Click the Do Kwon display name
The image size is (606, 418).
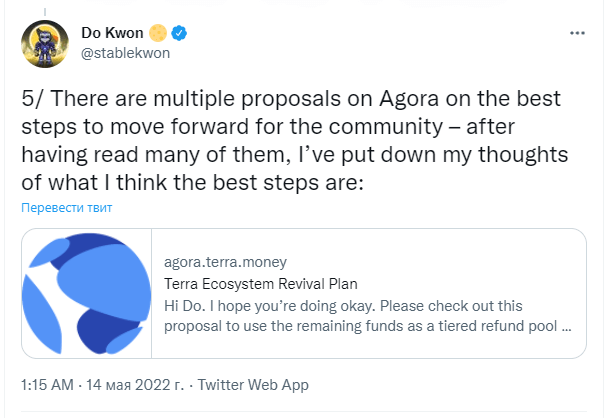112,33
